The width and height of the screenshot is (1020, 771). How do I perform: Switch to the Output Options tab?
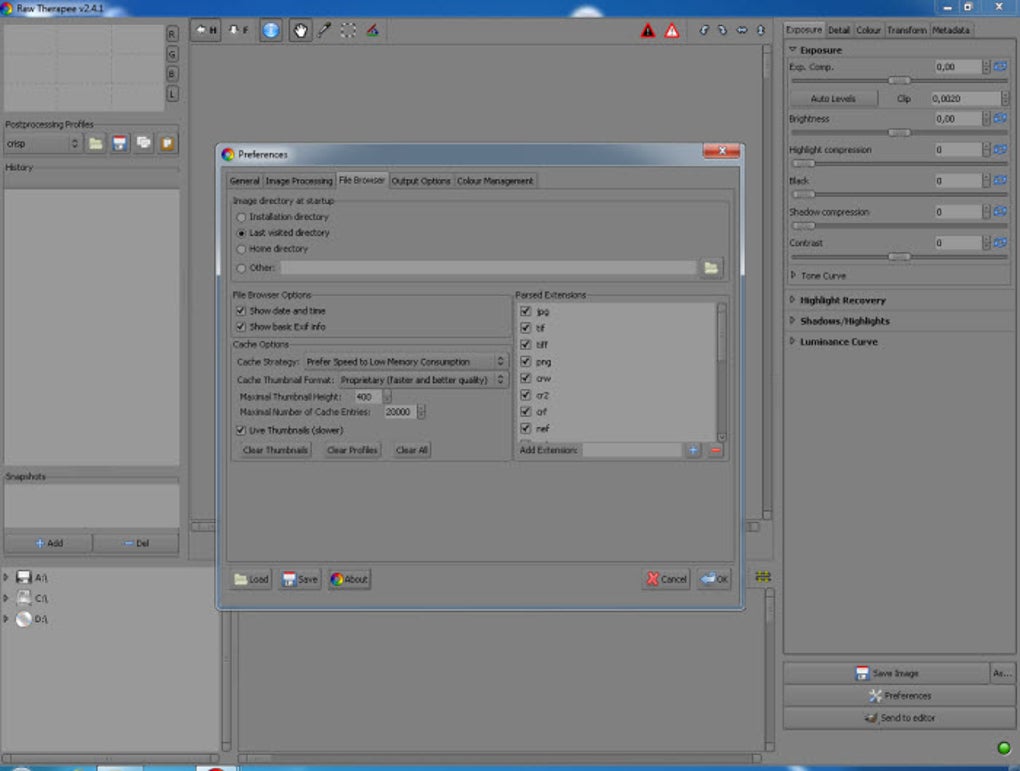click(x=421, y=181)
